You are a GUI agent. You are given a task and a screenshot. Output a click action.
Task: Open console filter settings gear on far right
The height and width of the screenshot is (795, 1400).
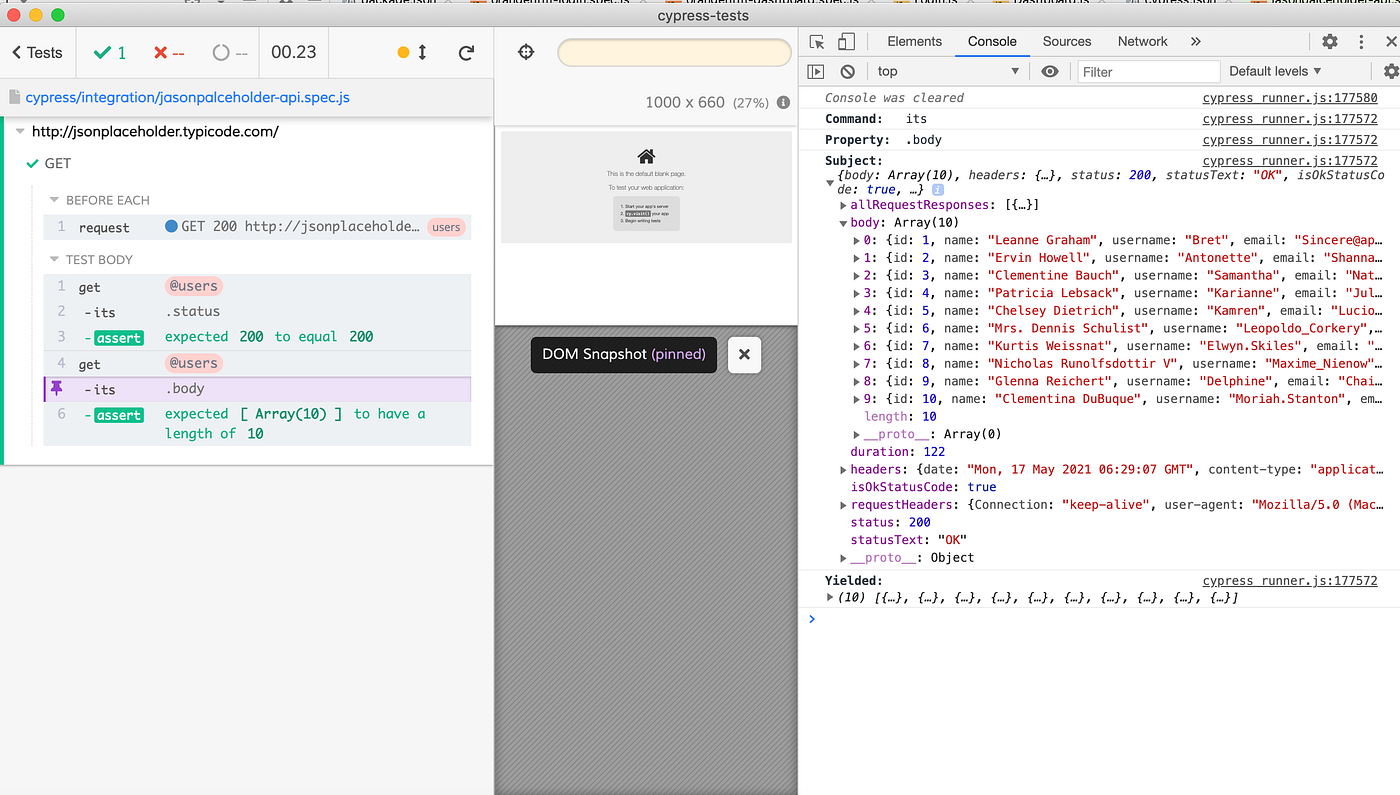coord(1391,71)
